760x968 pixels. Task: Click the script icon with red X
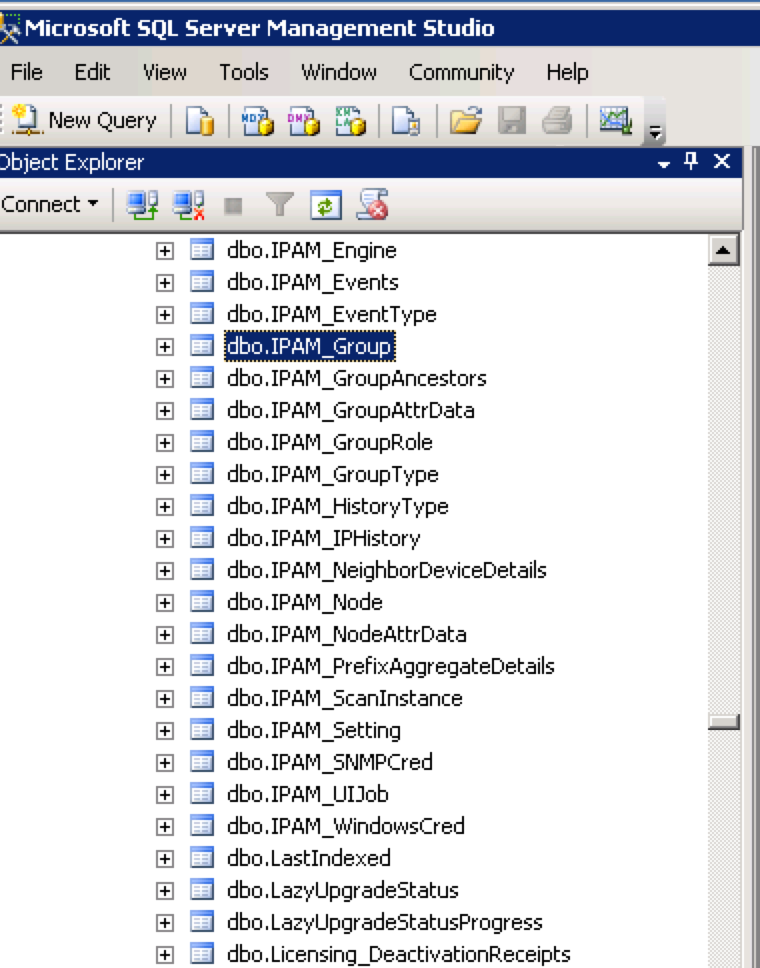(372, 204)
